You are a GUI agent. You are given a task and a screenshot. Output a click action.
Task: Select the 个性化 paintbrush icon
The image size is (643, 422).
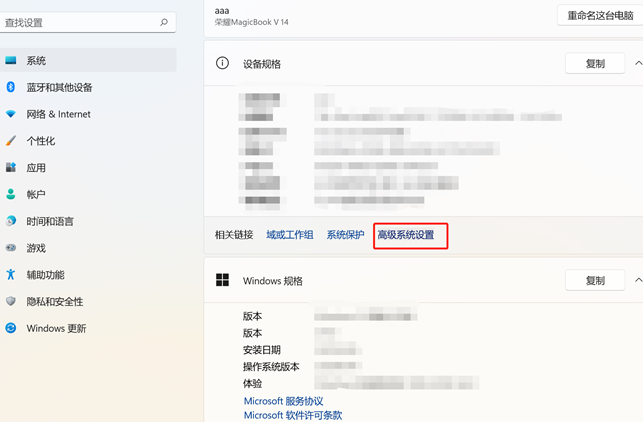[x=11, y=141]
